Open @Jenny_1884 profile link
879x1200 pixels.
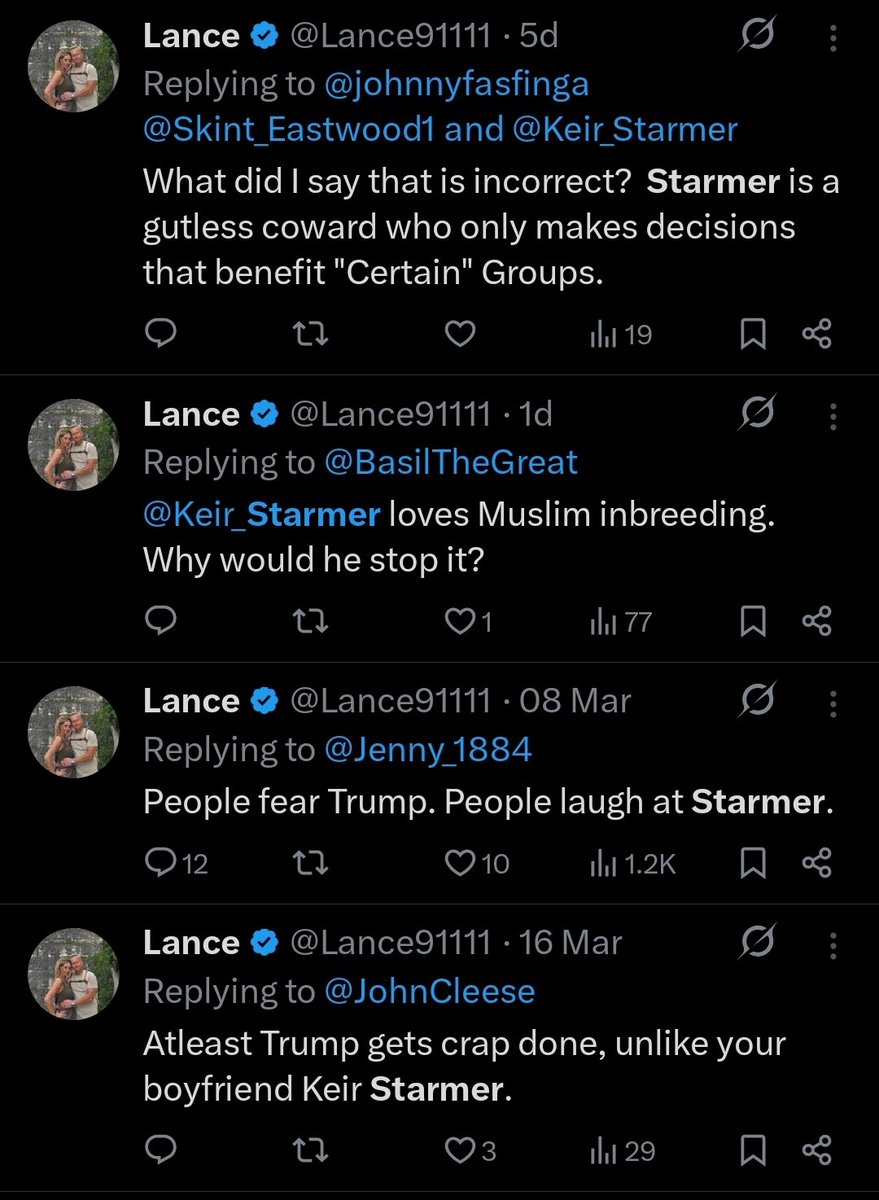point(428,749)
